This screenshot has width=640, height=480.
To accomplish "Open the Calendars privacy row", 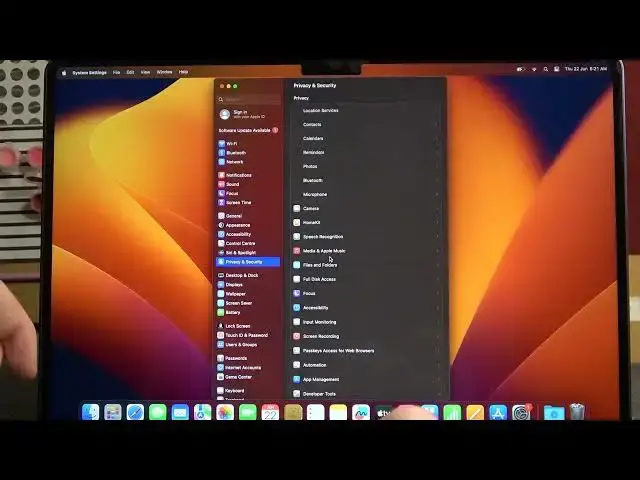I will (366, 138).
